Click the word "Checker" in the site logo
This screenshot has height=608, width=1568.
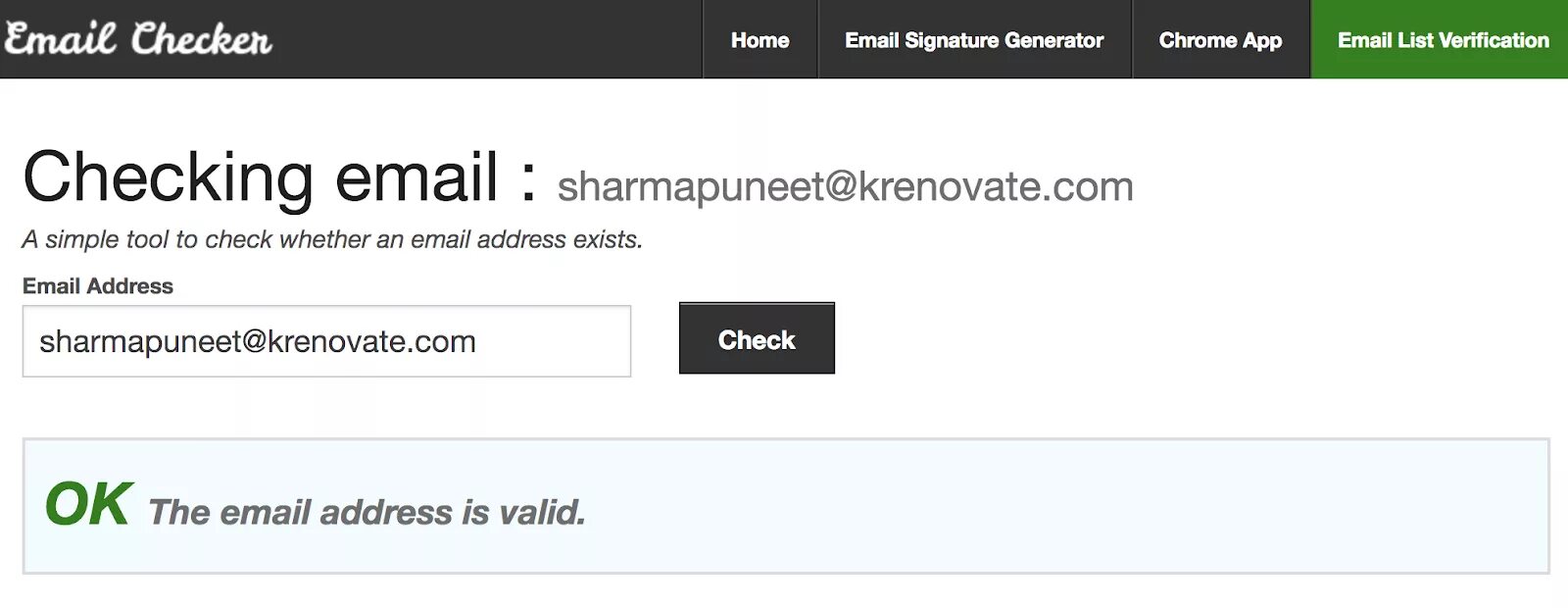[x=201, y=39]
